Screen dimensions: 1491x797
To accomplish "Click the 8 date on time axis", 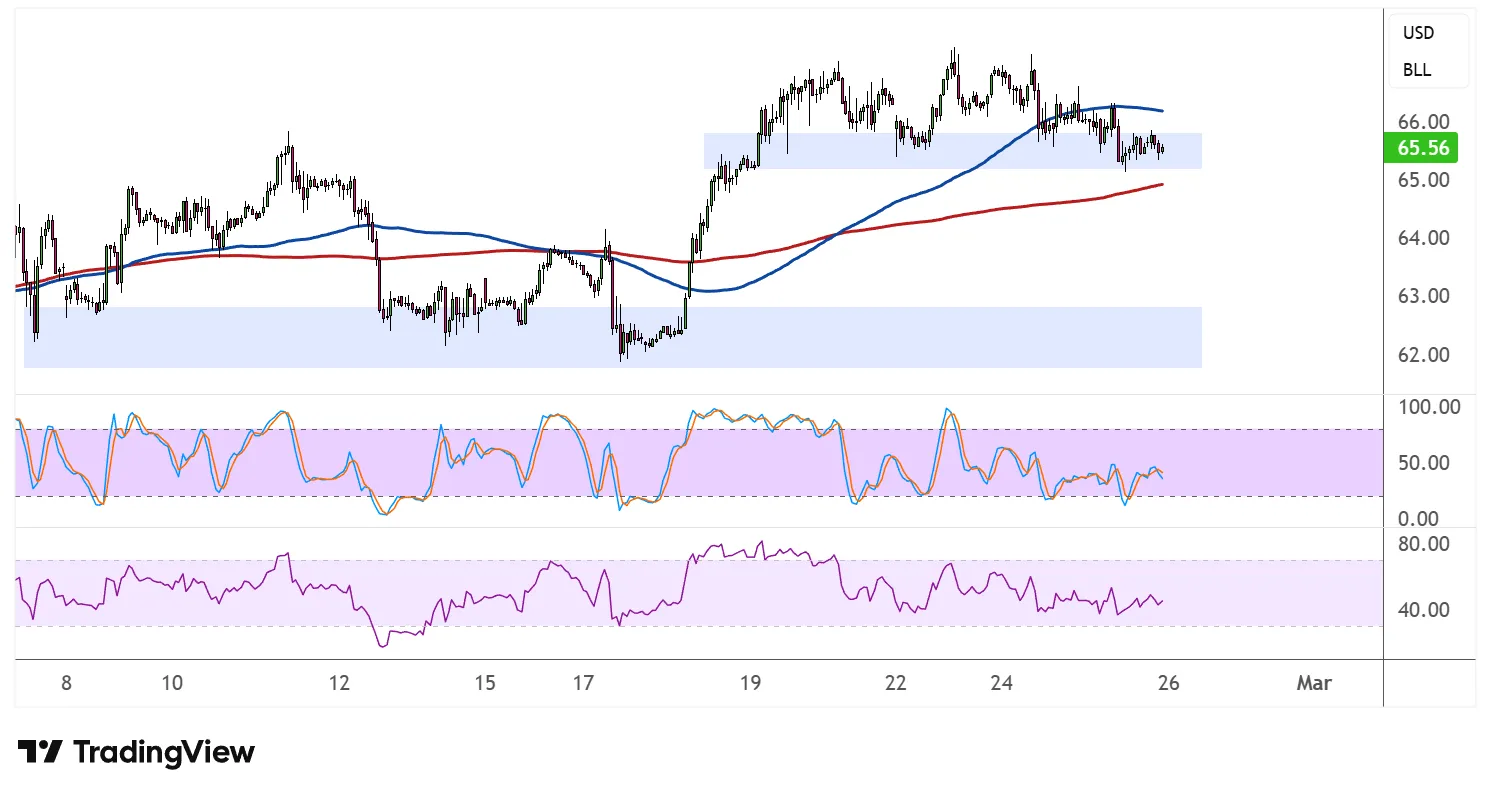I will tap(66, 684).
